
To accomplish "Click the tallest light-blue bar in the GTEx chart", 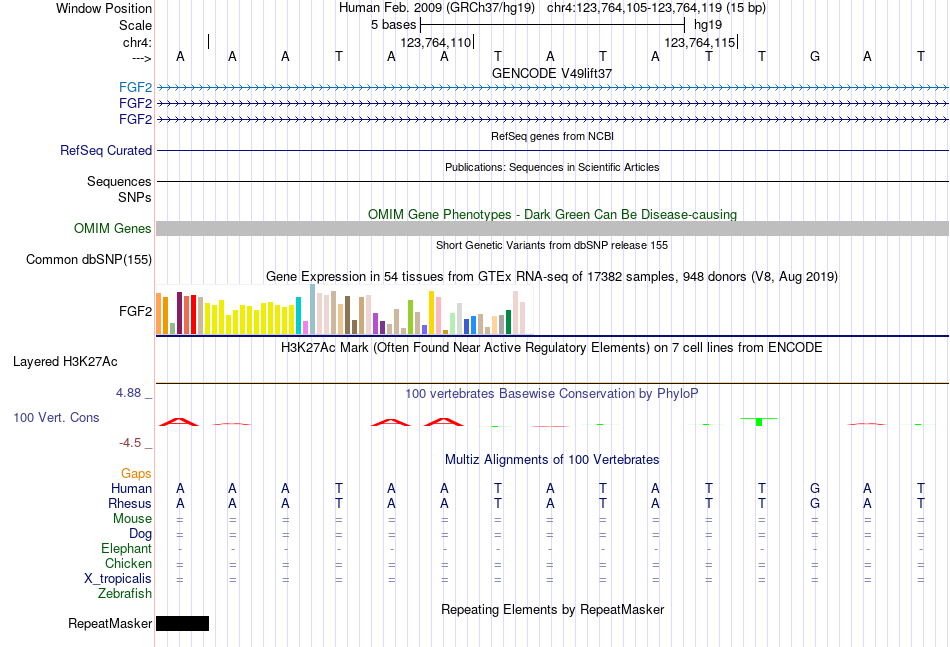I will [x=313, y=309].
